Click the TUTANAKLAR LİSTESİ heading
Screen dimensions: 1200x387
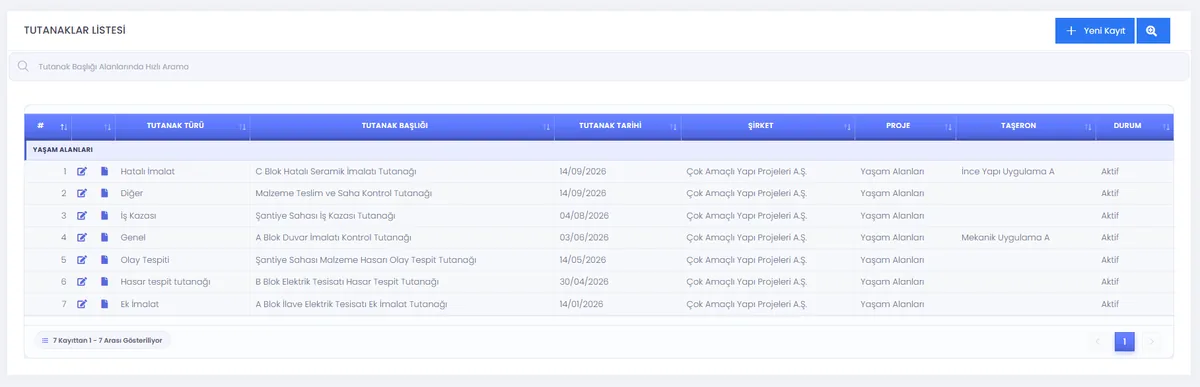click(x=74, y=30)
